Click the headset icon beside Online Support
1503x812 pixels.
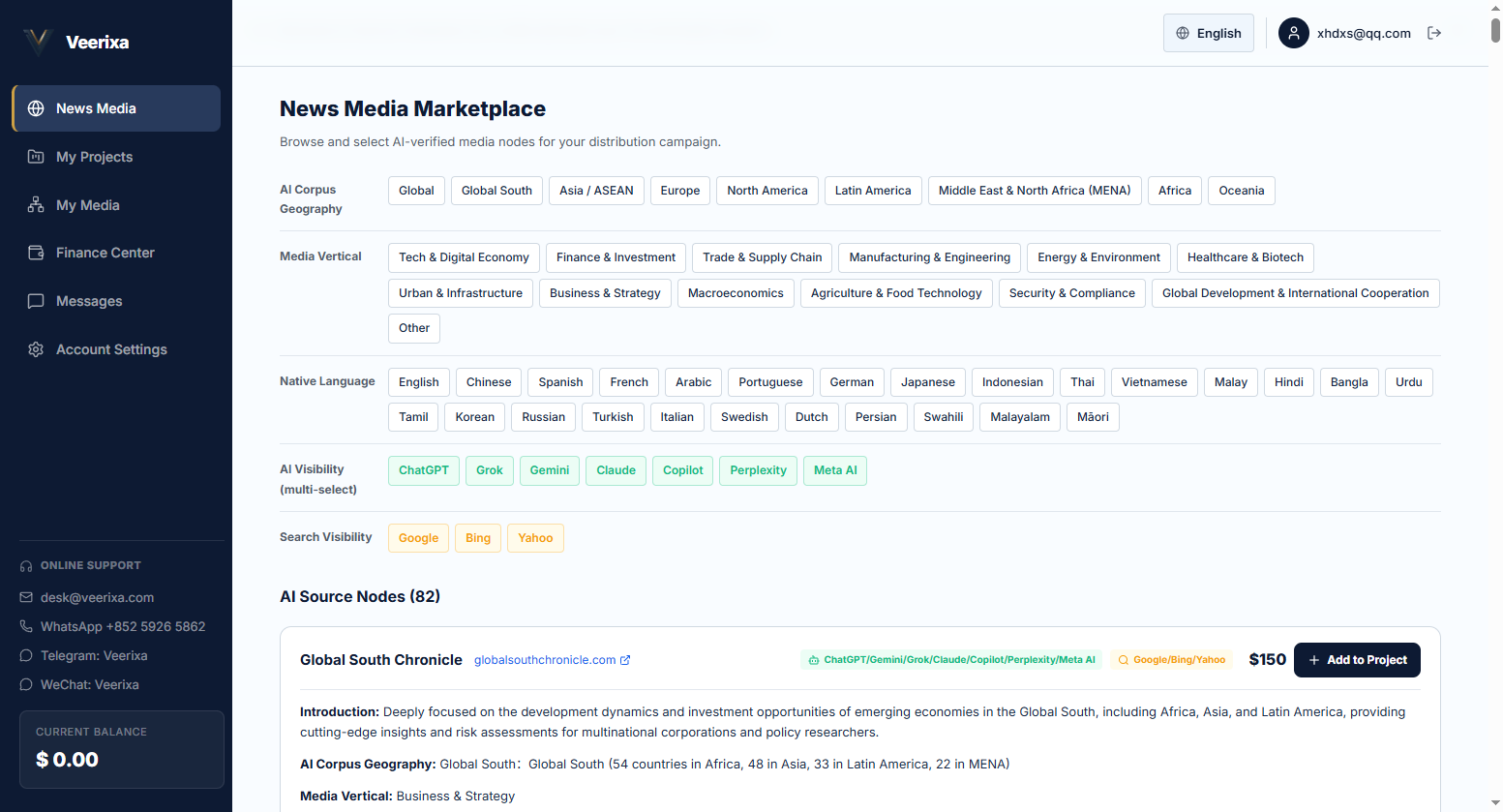coord(26,565)
